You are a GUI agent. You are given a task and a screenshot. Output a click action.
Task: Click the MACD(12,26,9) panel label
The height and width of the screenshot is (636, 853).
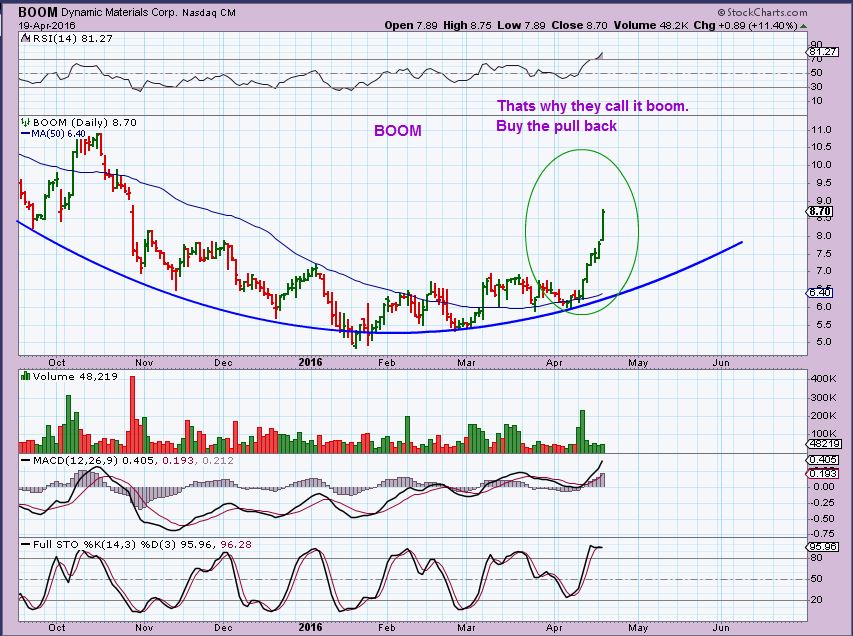point(75,460)
